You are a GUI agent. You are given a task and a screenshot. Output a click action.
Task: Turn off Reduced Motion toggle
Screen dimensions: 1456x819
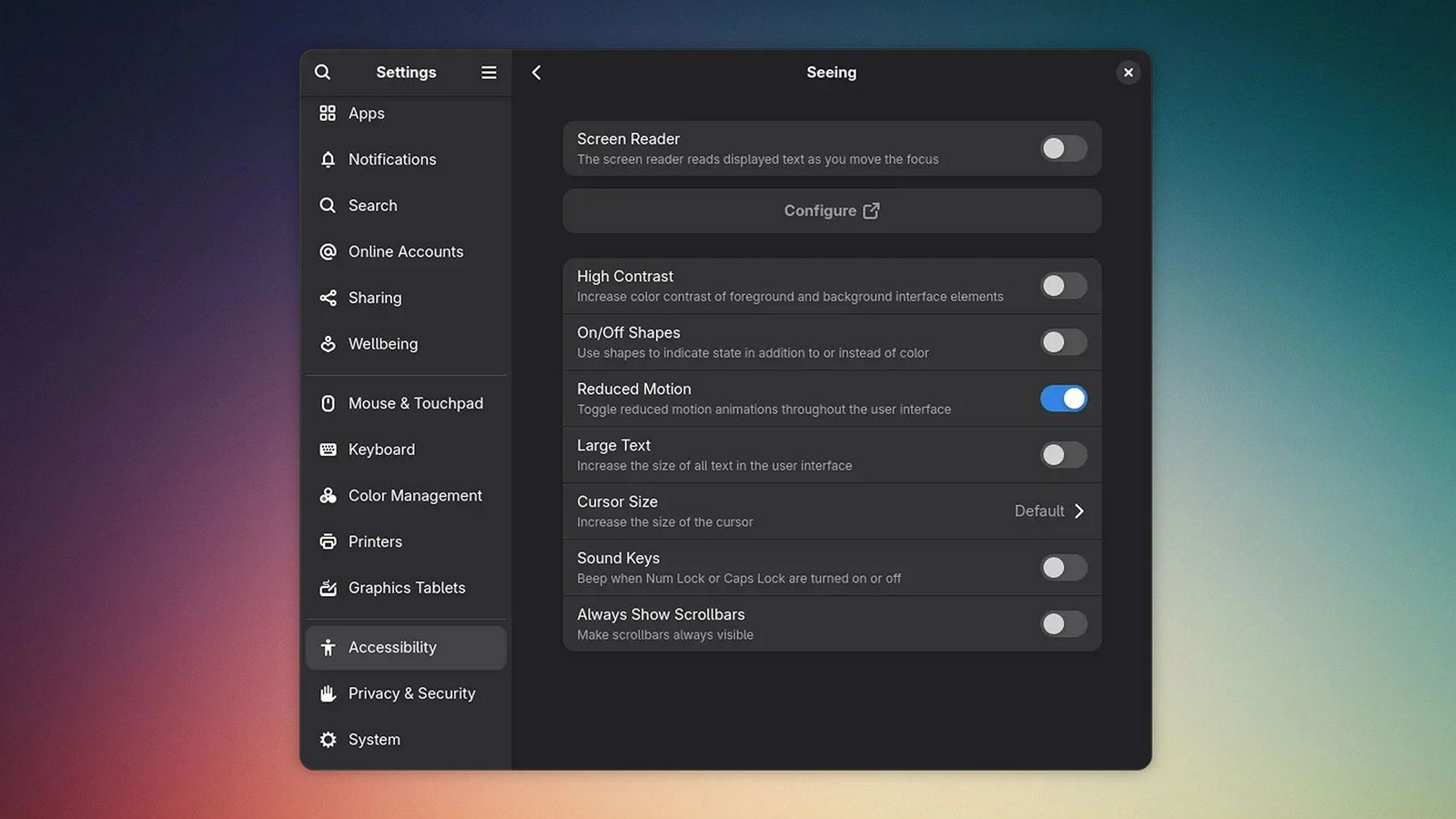pos(1063,399)
